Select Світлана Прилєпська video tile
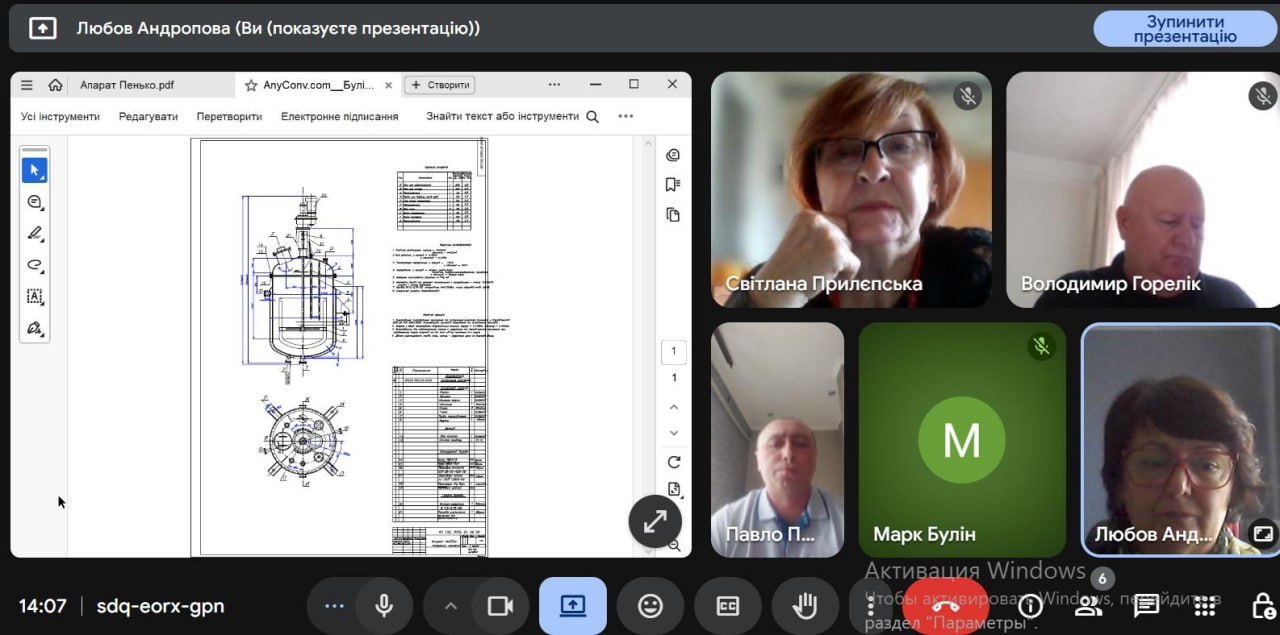1280x635 pixels. point(851,189)
